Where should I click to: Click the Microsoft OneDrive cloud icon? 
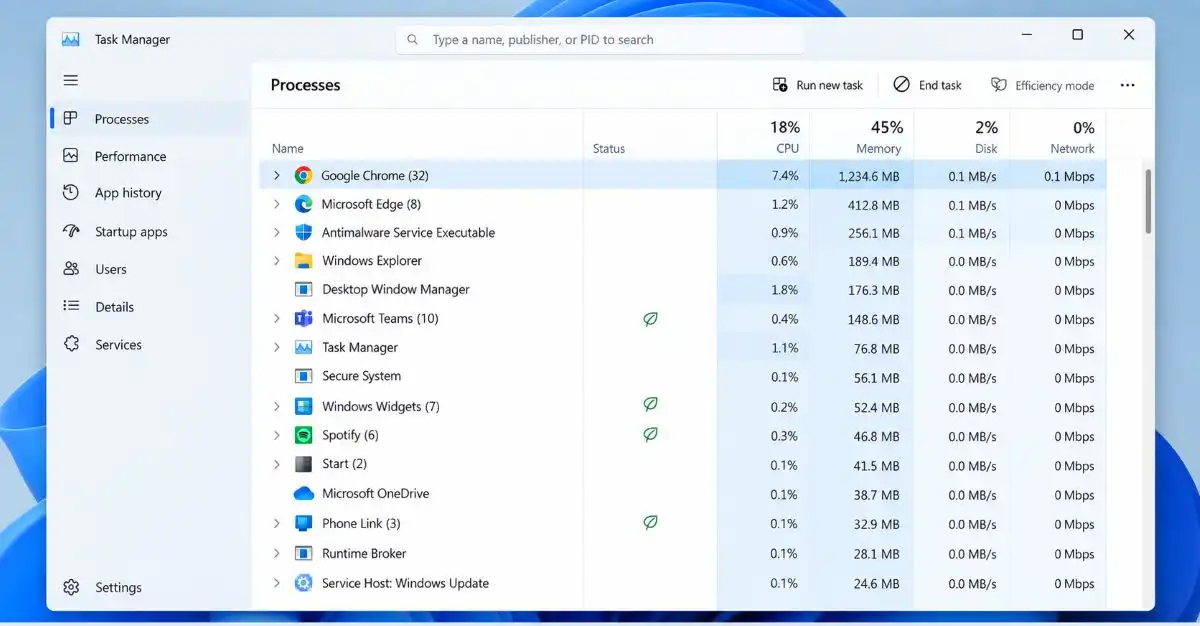pyautogui.click(x=303, y=493)
